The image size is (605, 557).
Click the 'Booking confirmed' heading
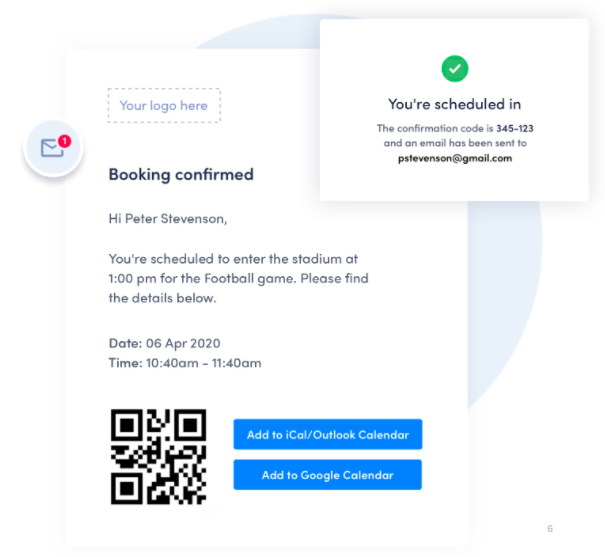point(181,174)
